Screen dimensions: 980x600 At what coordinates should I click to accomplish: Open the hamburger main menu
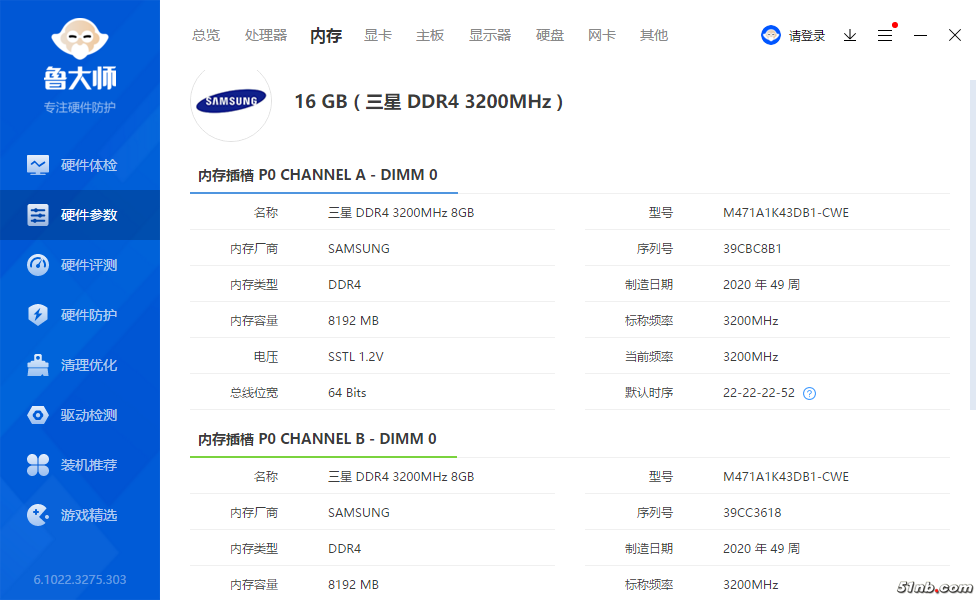[x=885, y=36]
